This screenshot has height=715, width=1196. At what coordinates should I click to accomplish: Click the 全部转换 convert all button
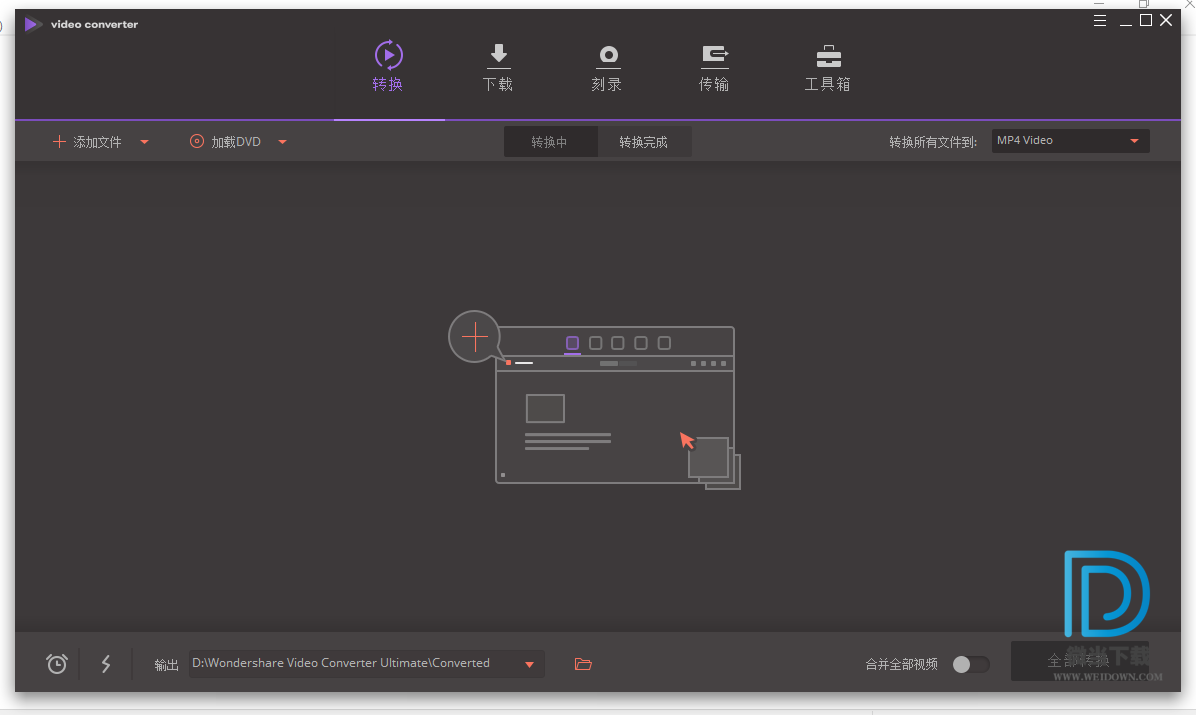tap(1079, 661)
